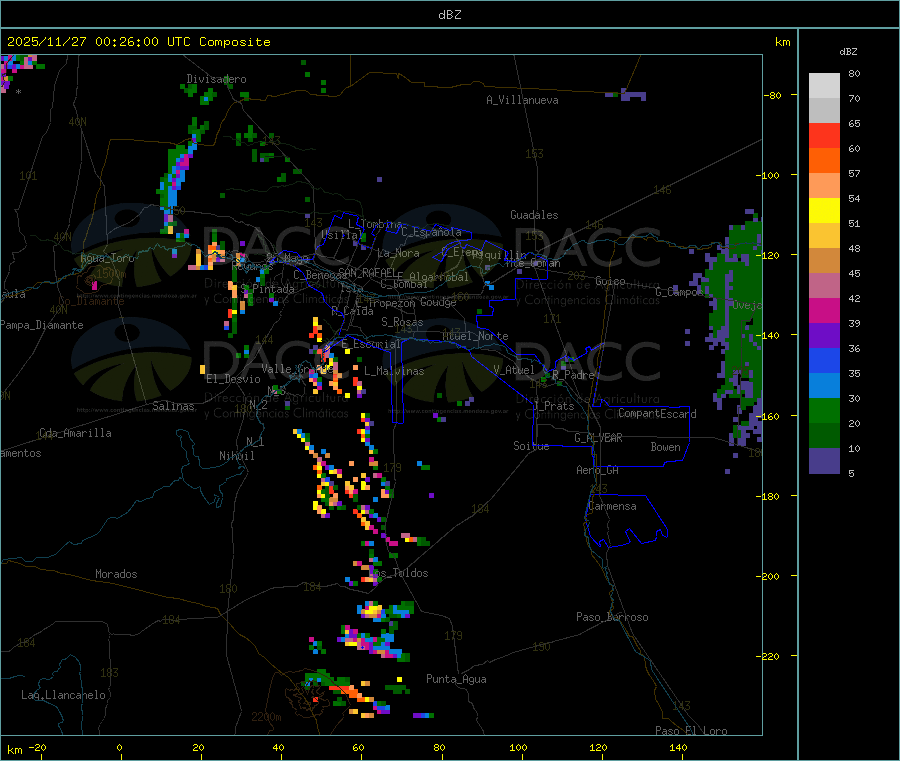The height and width of the screenshot is (761, 900).
Task: Click the Soitue map label
Action: 531,446
